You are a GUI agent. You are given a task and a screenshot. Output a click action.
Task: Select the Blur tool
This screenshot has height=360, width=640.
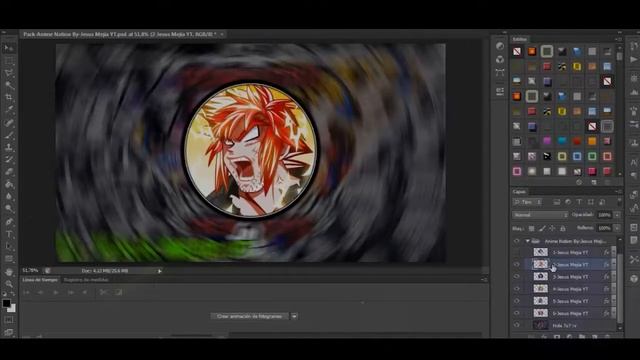point(9,196)
